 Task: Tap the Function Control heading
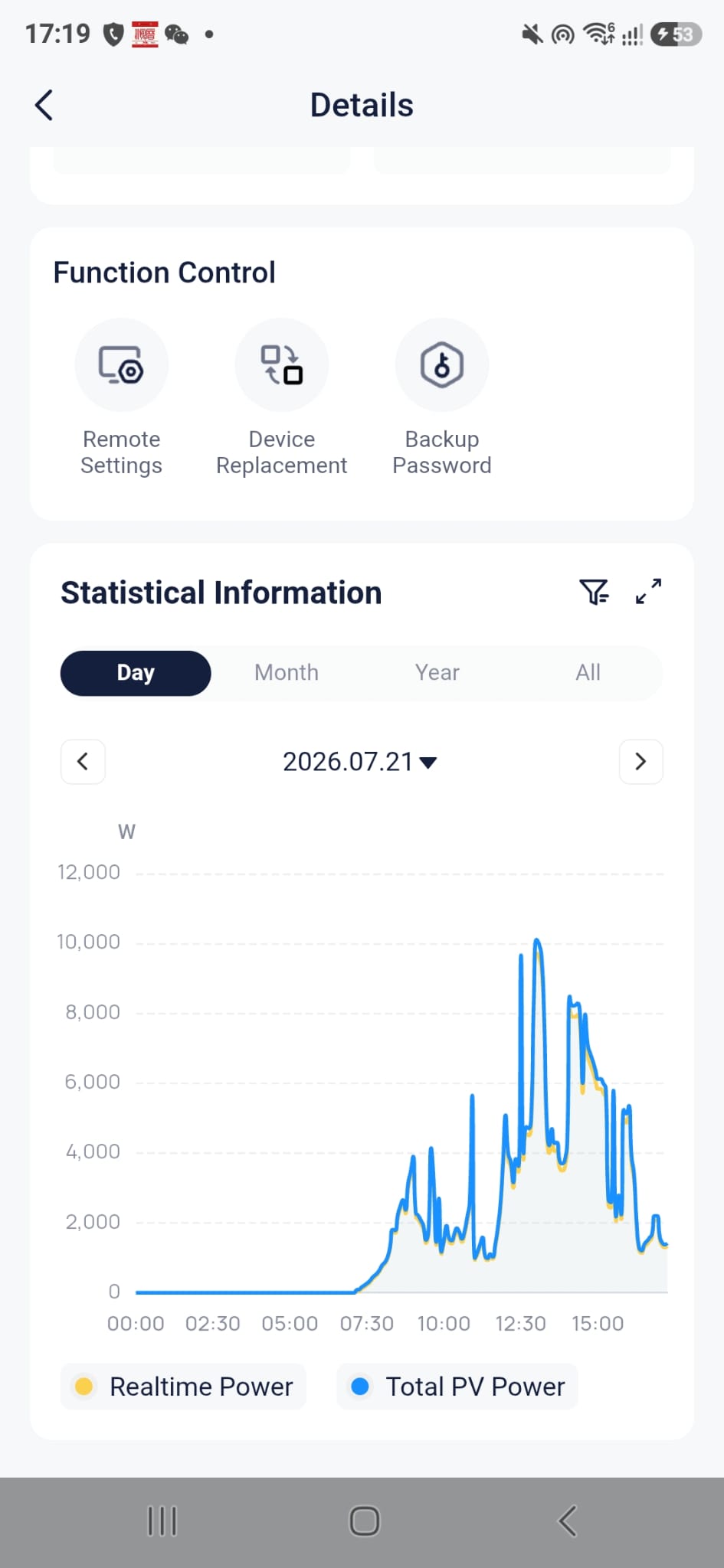point(164,273)
